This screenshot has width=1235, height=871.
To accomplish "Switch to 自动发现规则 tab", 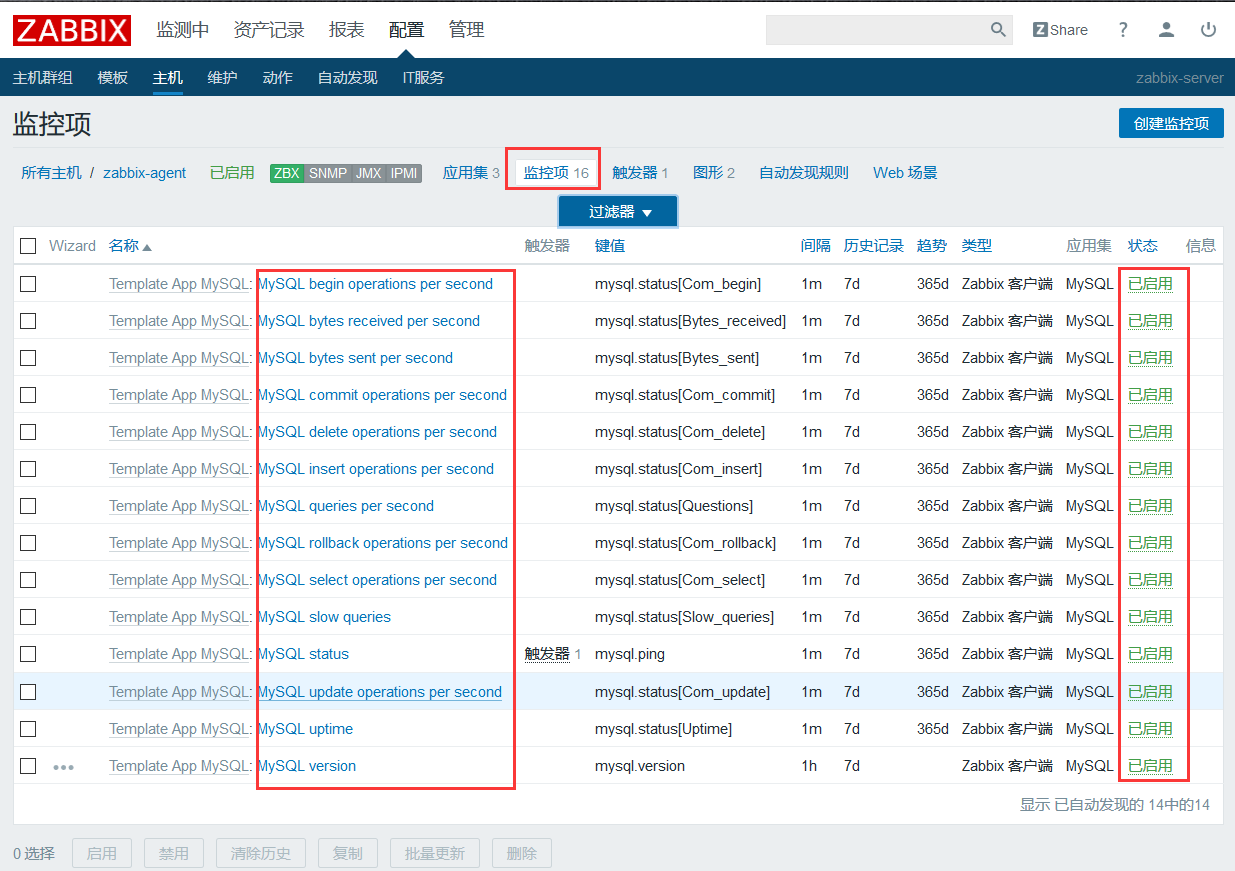I will [804, 173].
